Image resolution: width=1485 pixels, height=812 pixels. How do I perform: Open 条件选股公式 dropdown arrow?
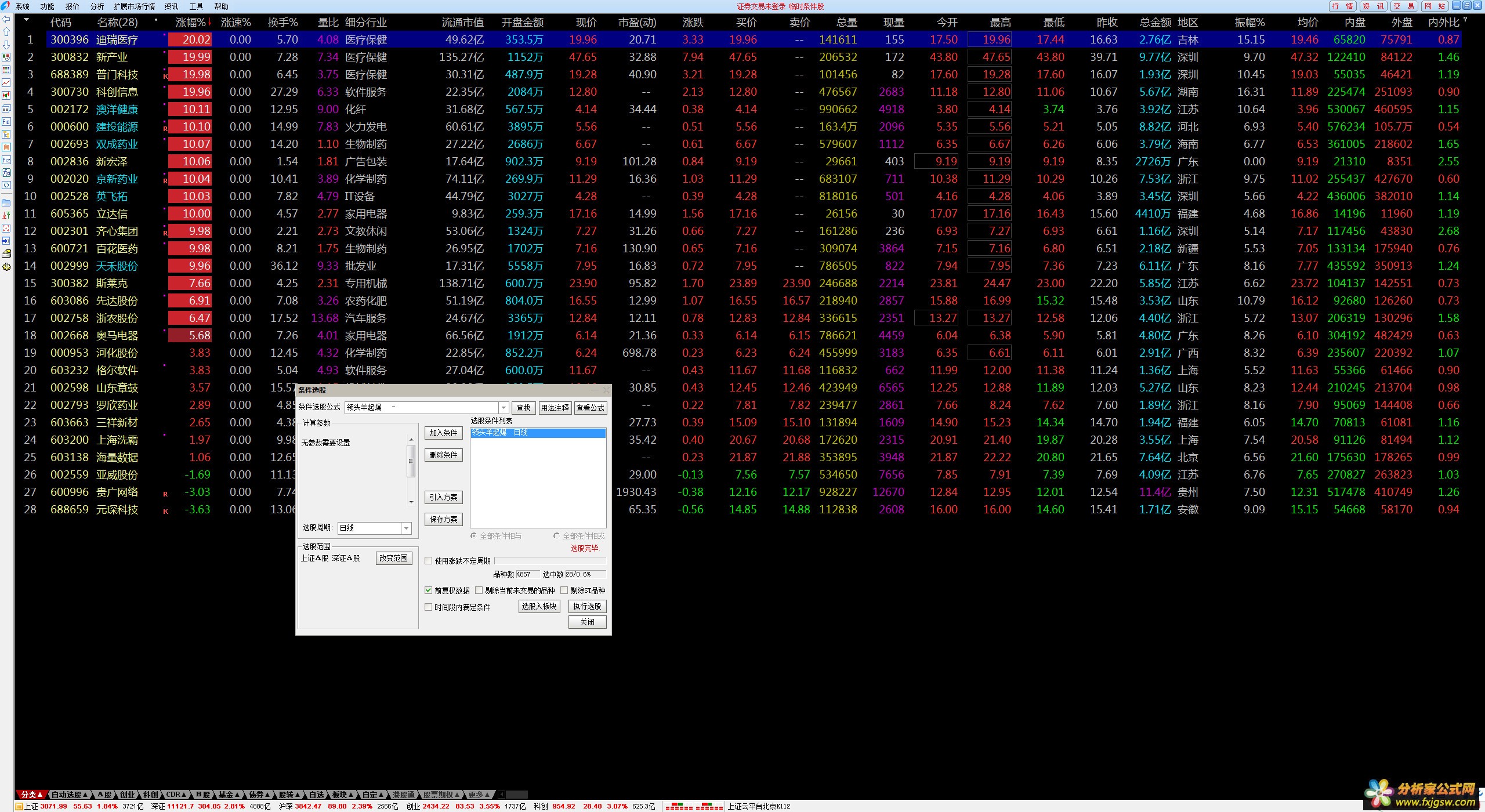click(504, 408)
